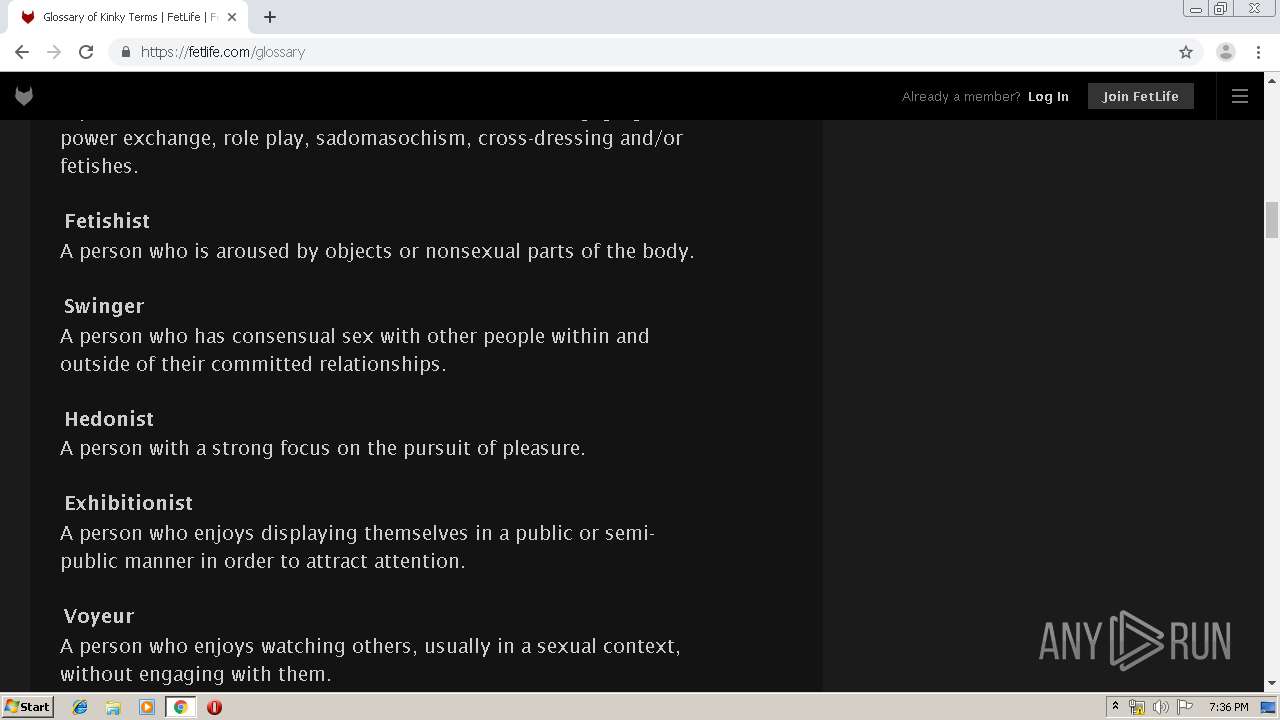
Task: Click the clock showing 7:36 PM
Action: tap(1228, 707)
